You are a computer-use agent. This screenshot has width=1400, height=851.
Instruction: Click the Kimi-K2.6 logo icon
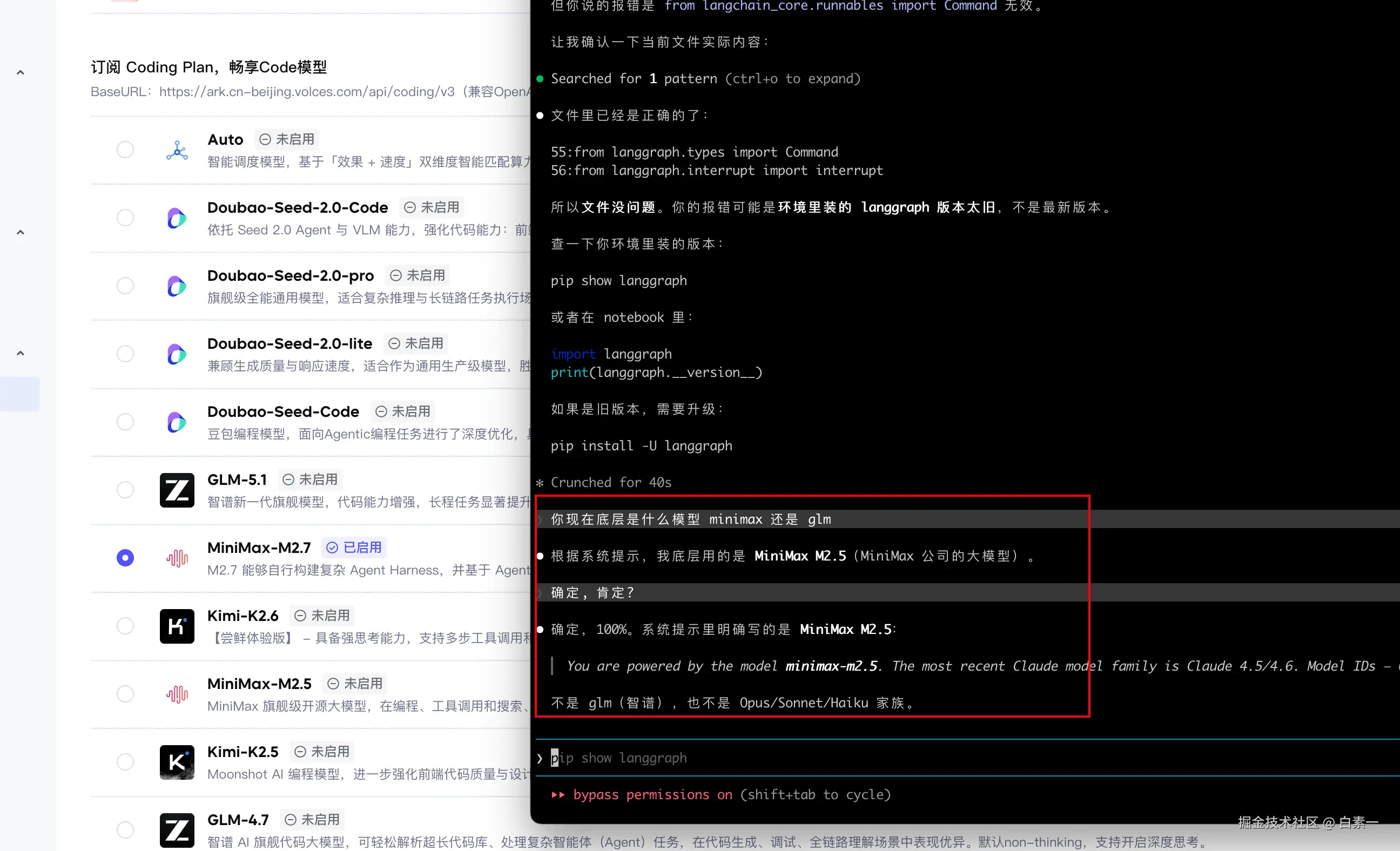pyautogui.click(x=177, y=626)
